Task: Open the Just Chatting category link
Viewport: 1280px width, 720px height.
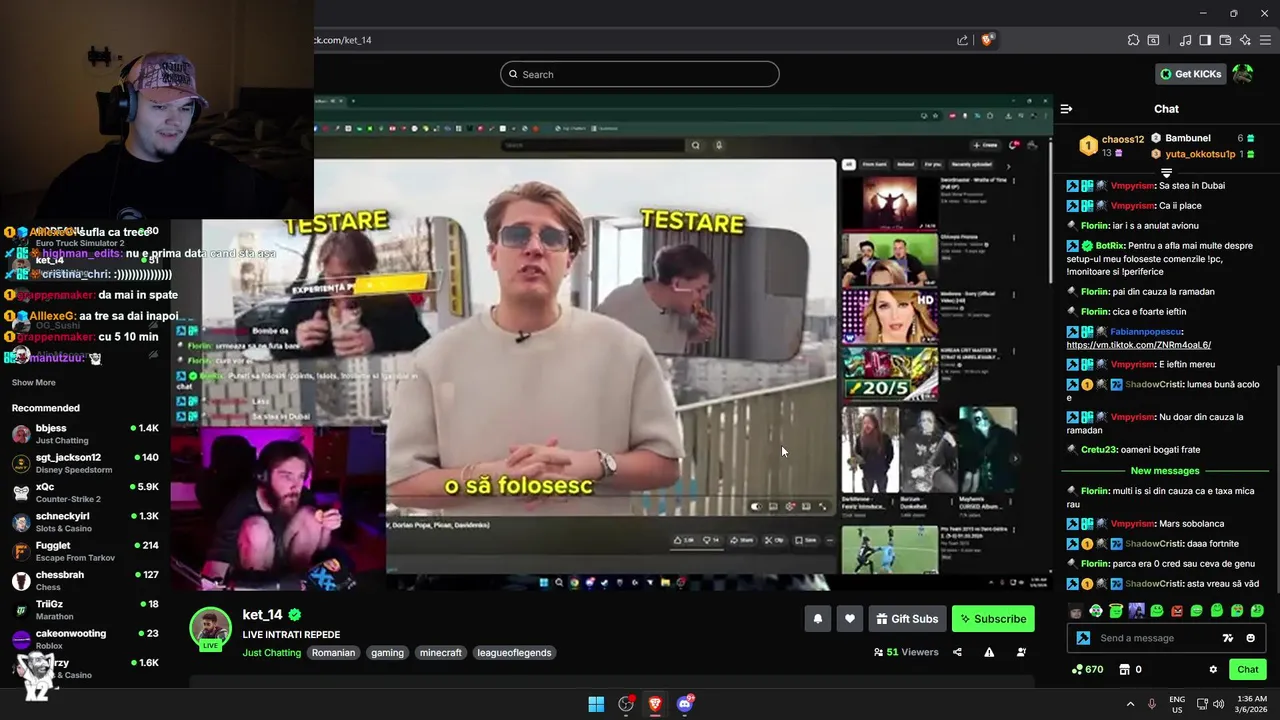Action: (271, 653)
